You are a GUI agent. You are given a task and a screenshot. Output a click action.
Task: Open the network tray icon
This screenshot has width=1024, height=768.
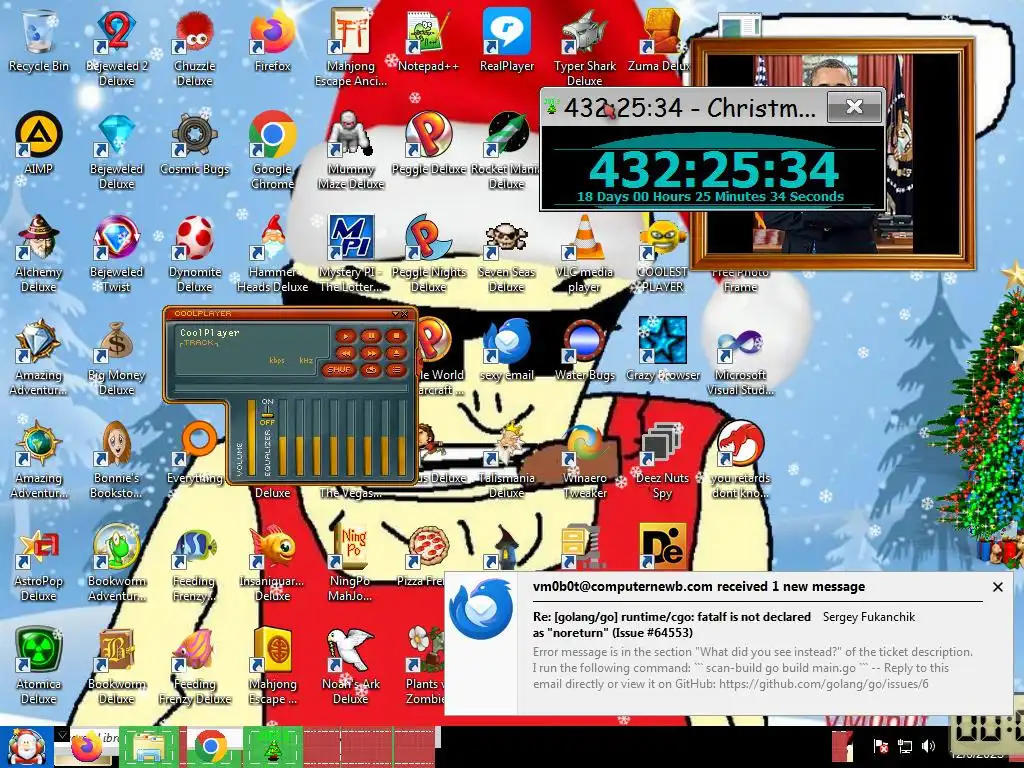point(904,746)
